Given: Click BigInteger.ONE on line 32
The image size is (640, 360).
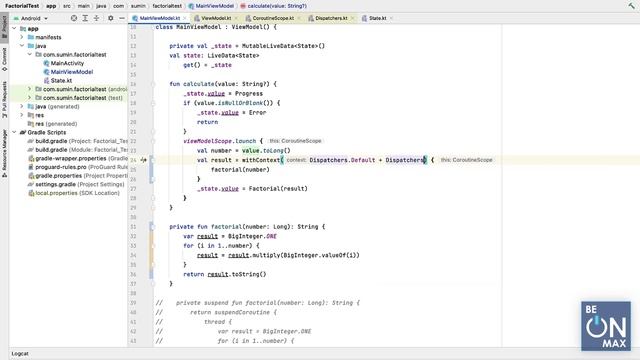Looking at the screenshot, I should [252, 236].
